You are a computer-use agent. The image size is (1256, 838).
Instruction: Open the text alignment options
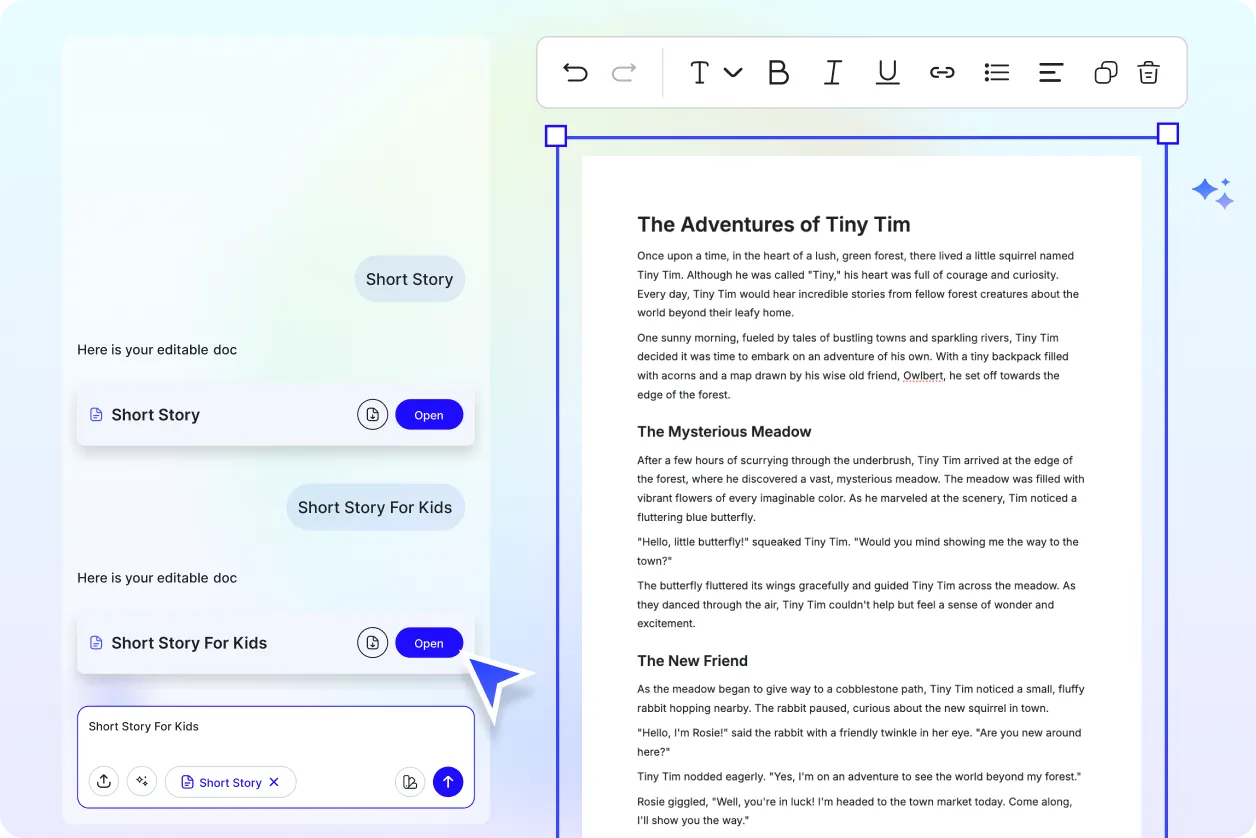(1050, 72)
